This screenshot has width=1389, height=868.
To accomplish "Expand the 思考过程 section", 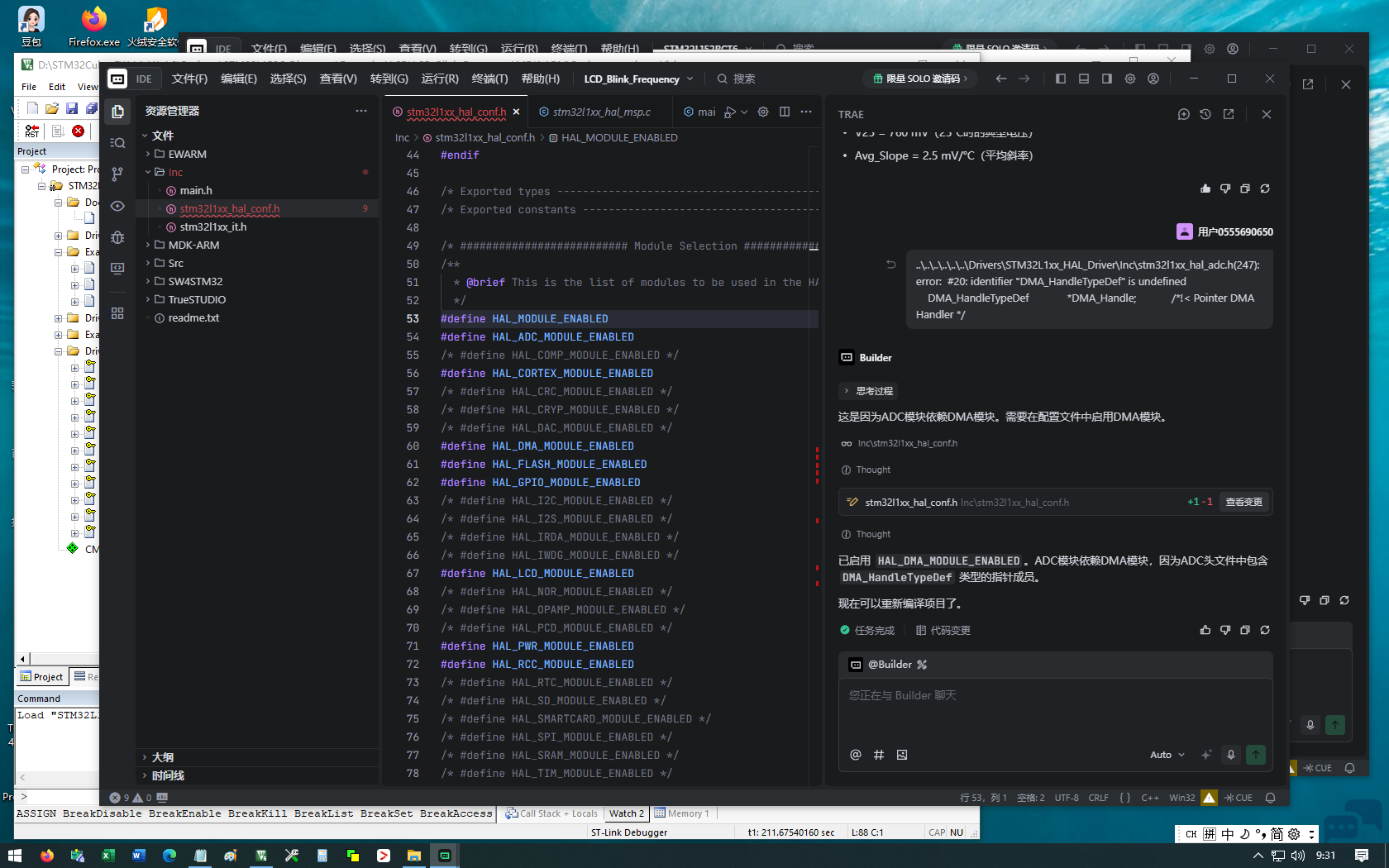I will pos(868,391).
